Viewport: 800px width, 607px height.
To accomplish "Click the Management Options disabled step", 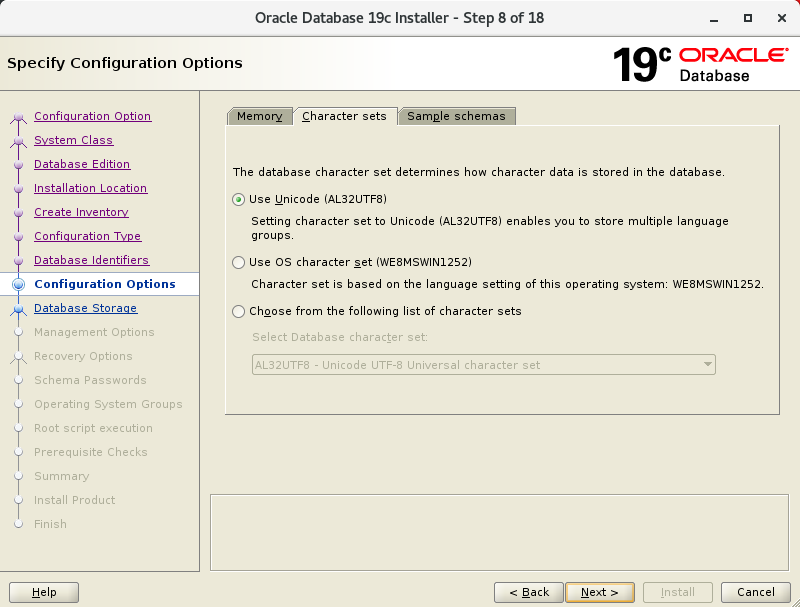I will 94,332.
